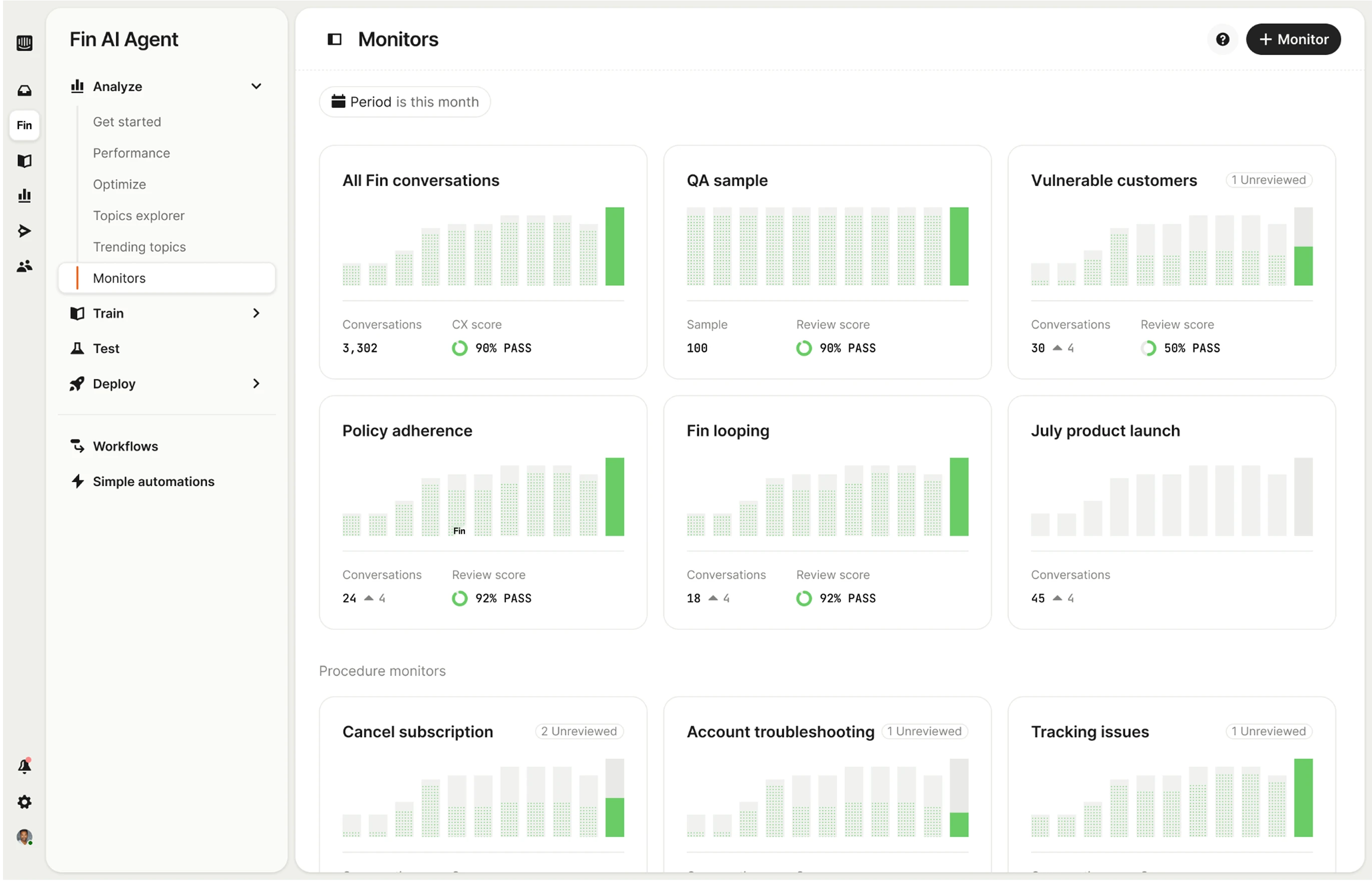Open the July product launch card title
The height and width of the screenshot is (881, 1372).
click(1105, 430)
